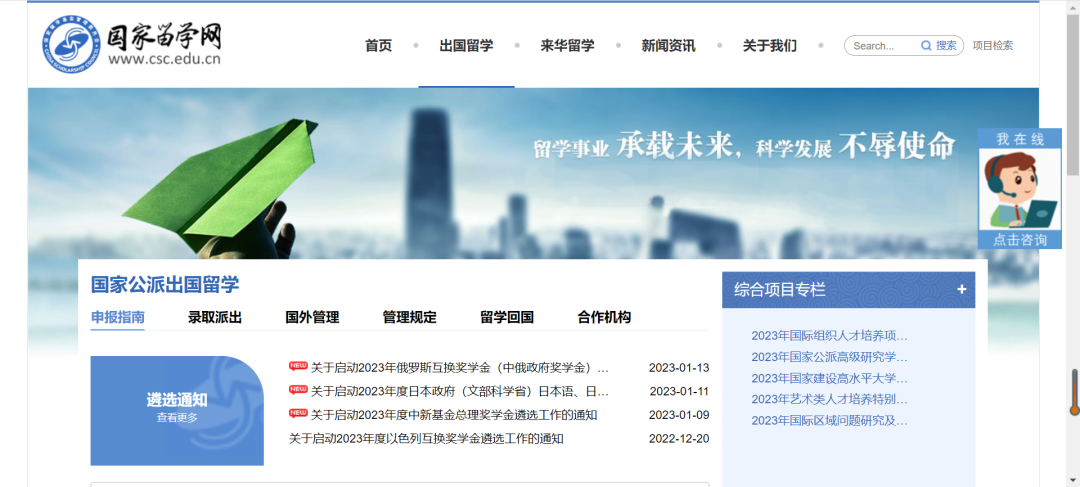The image size is (1080, 487).
Task: Click the 点击咨询 button
Action: pos(1019,240)
